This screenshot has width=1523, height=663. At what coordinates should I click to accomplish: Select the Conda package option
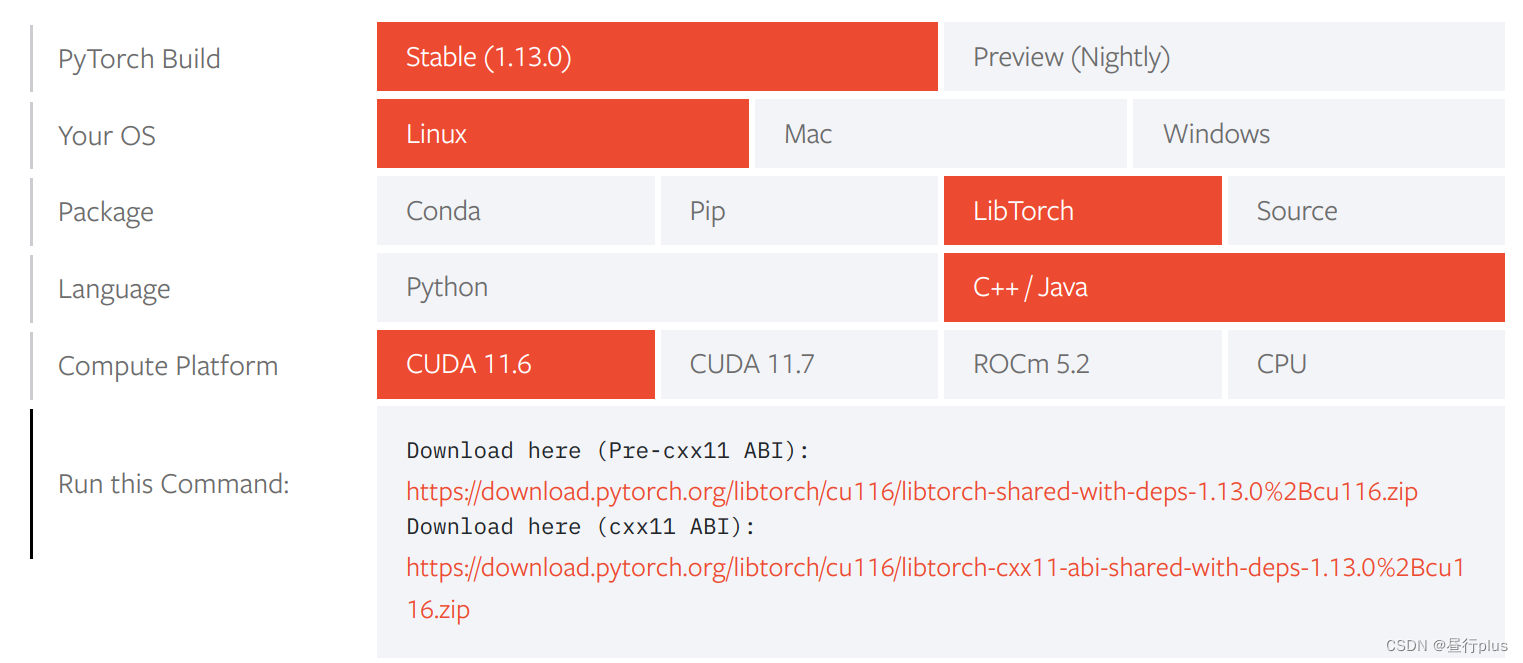tap(516, 210)
